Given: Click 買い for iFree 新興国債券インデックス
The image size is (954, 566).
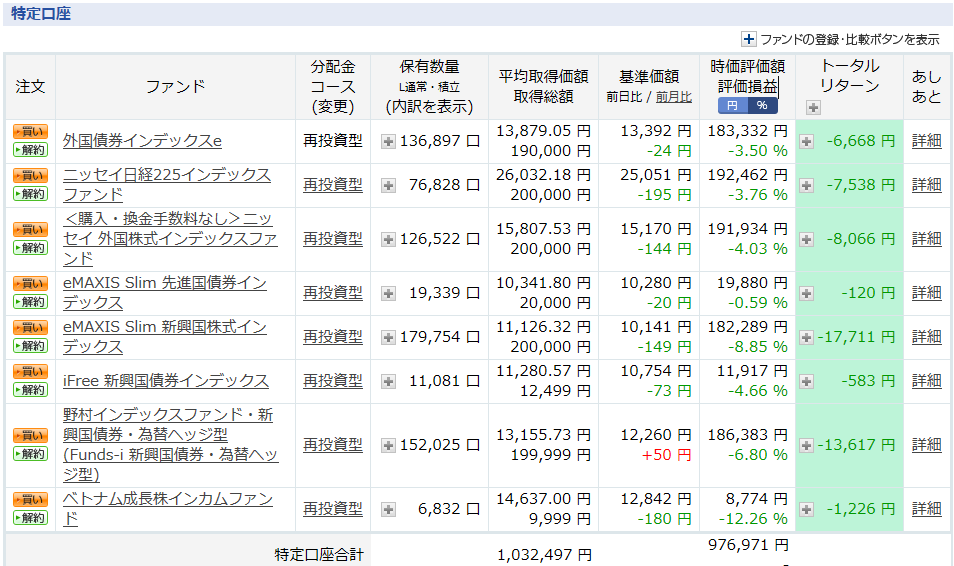Looking at the screenshot, I should point(30,371).
